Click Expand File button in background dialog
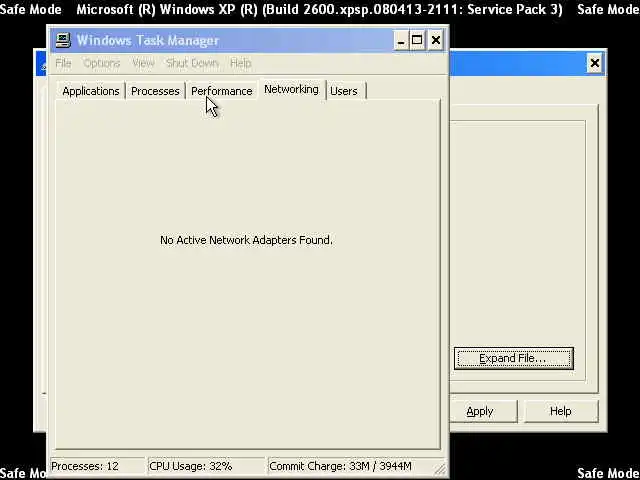Screen dimensions: 640x480 pos(513,358)
